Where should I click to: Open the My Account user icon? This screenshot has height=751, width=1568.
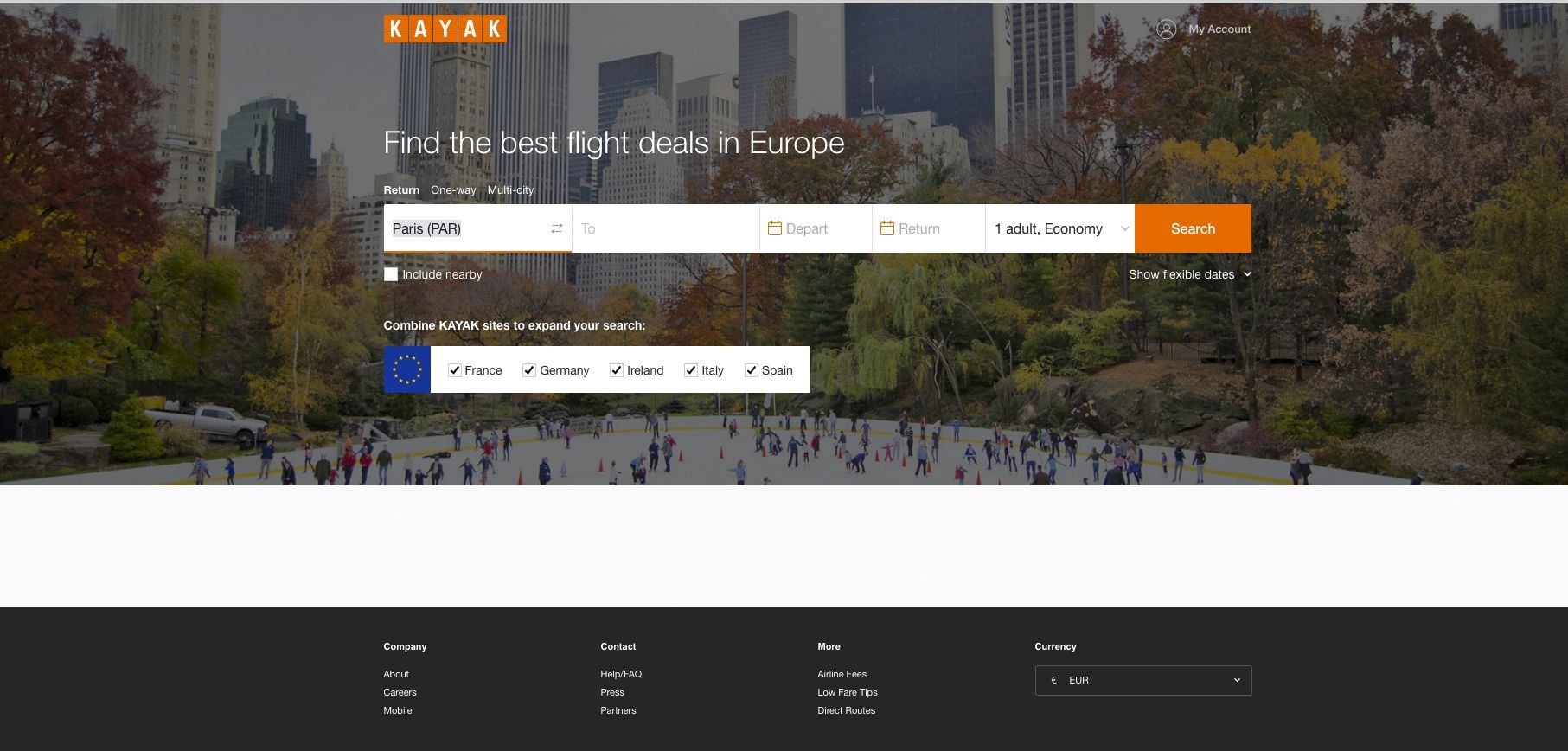click(1166, 29)
